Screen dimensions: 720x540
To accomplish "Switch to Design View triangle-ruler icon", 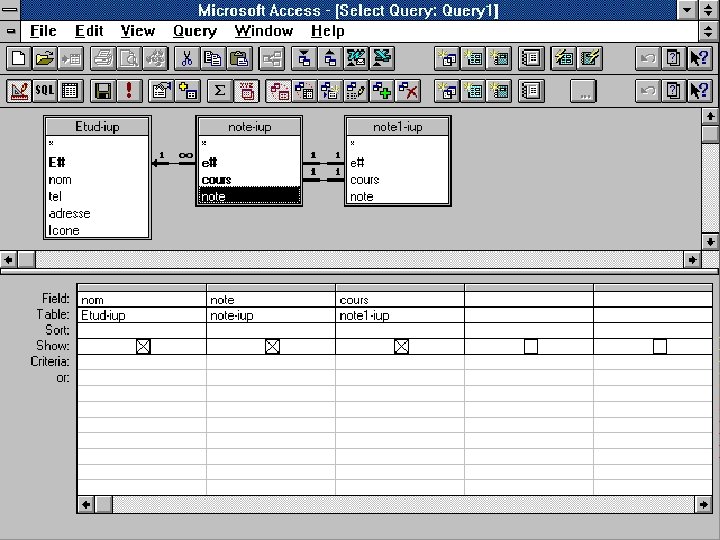I will pyautogui.click(x=19, y=91).
